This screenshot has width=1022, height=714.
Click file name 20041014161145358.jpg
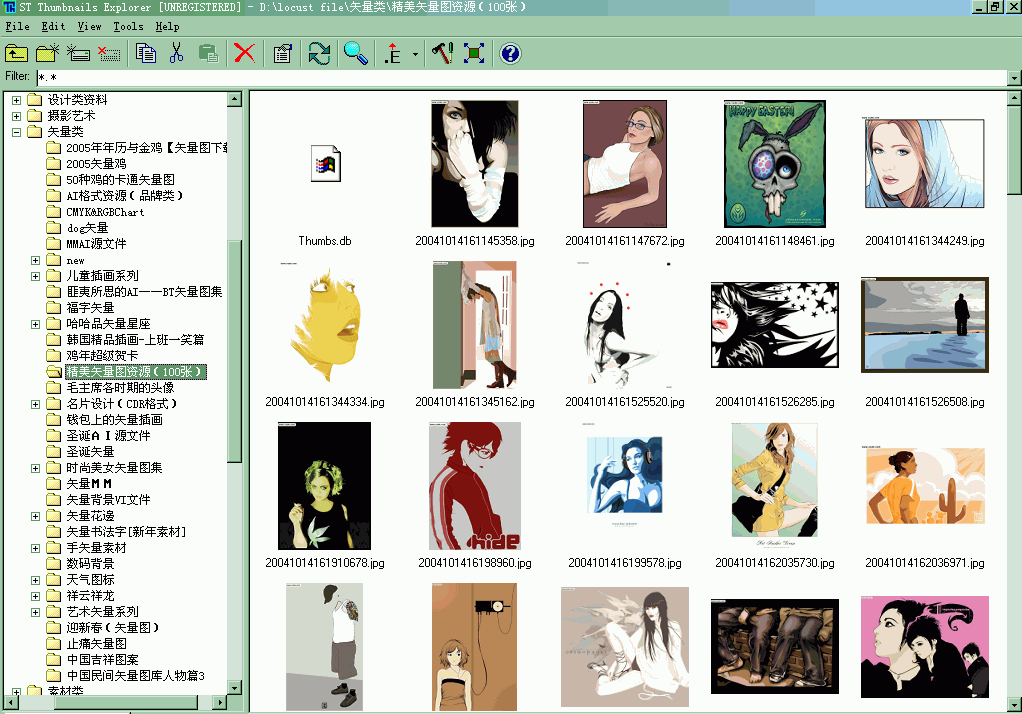[474, 241]
